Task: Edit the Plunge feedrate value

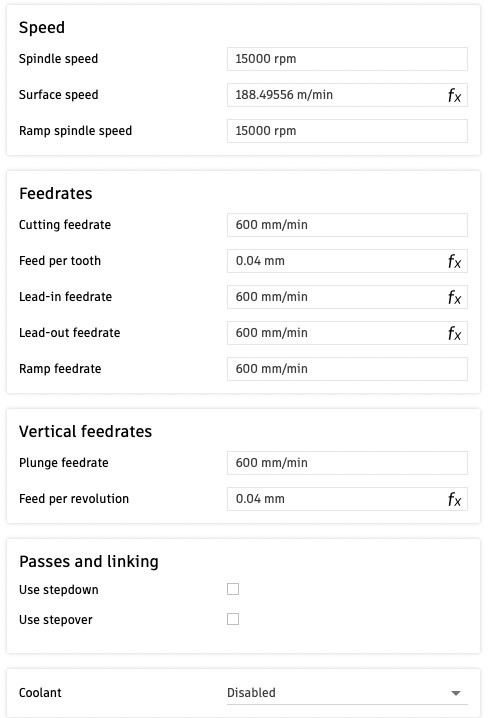Action: pos(347,463)
